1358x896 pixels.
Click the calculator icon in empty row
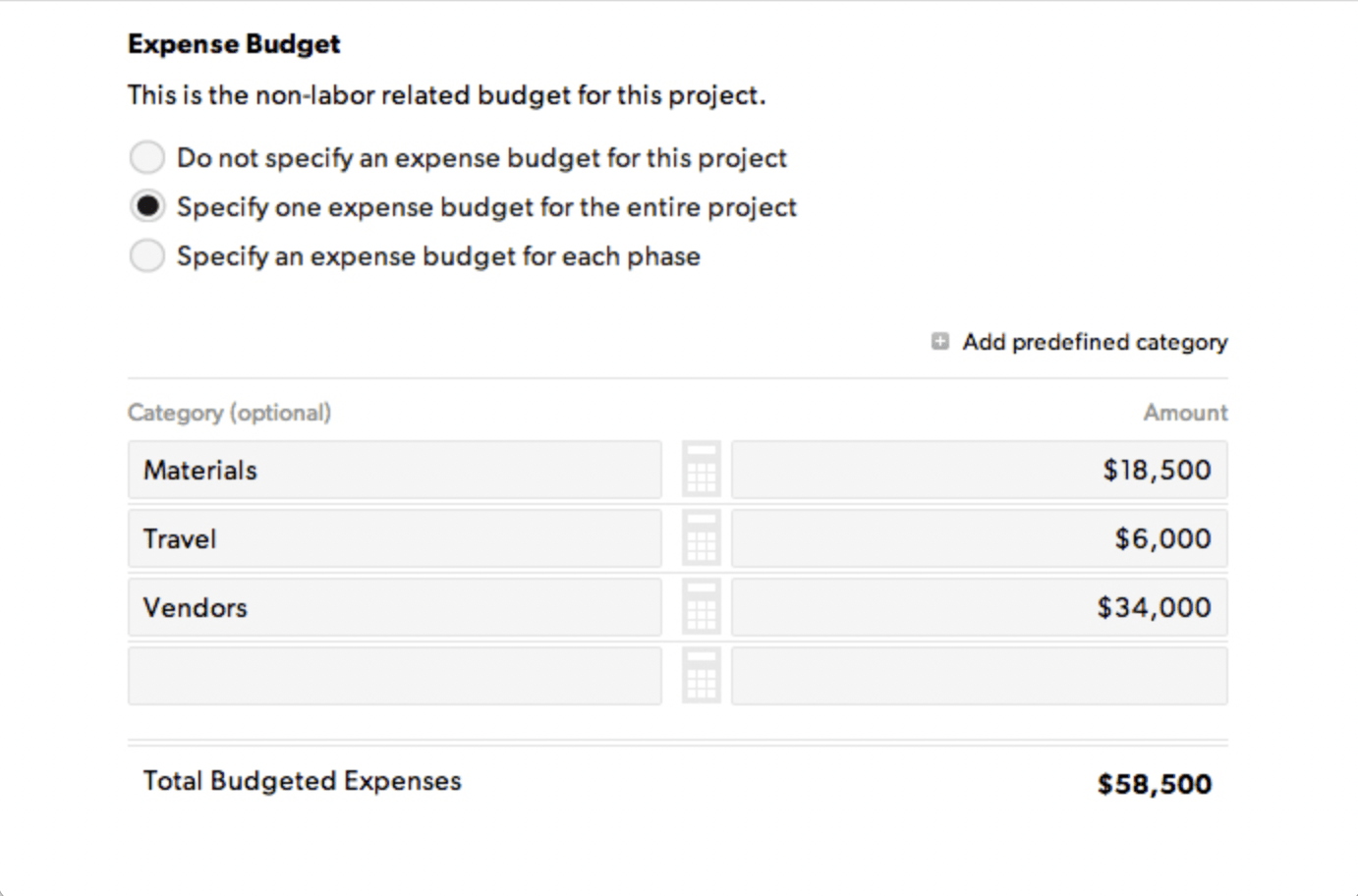pyautogui.click(x=701, y=676)
